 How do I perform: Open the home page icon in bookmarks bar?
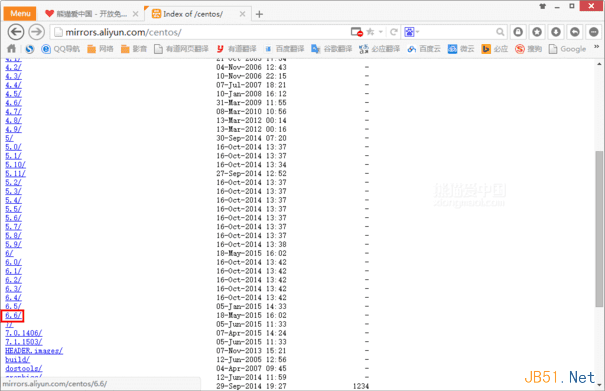12,49
